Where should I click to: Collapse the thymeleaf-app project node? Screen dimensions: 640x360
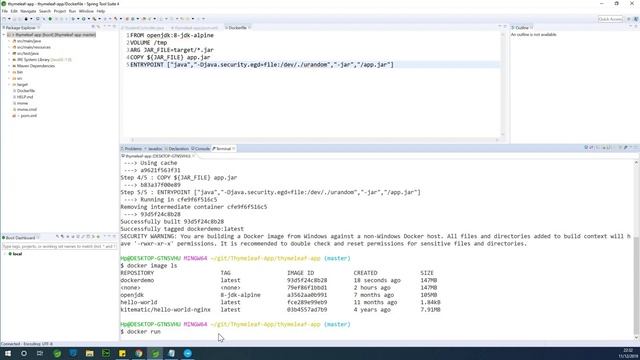[4, 35]
